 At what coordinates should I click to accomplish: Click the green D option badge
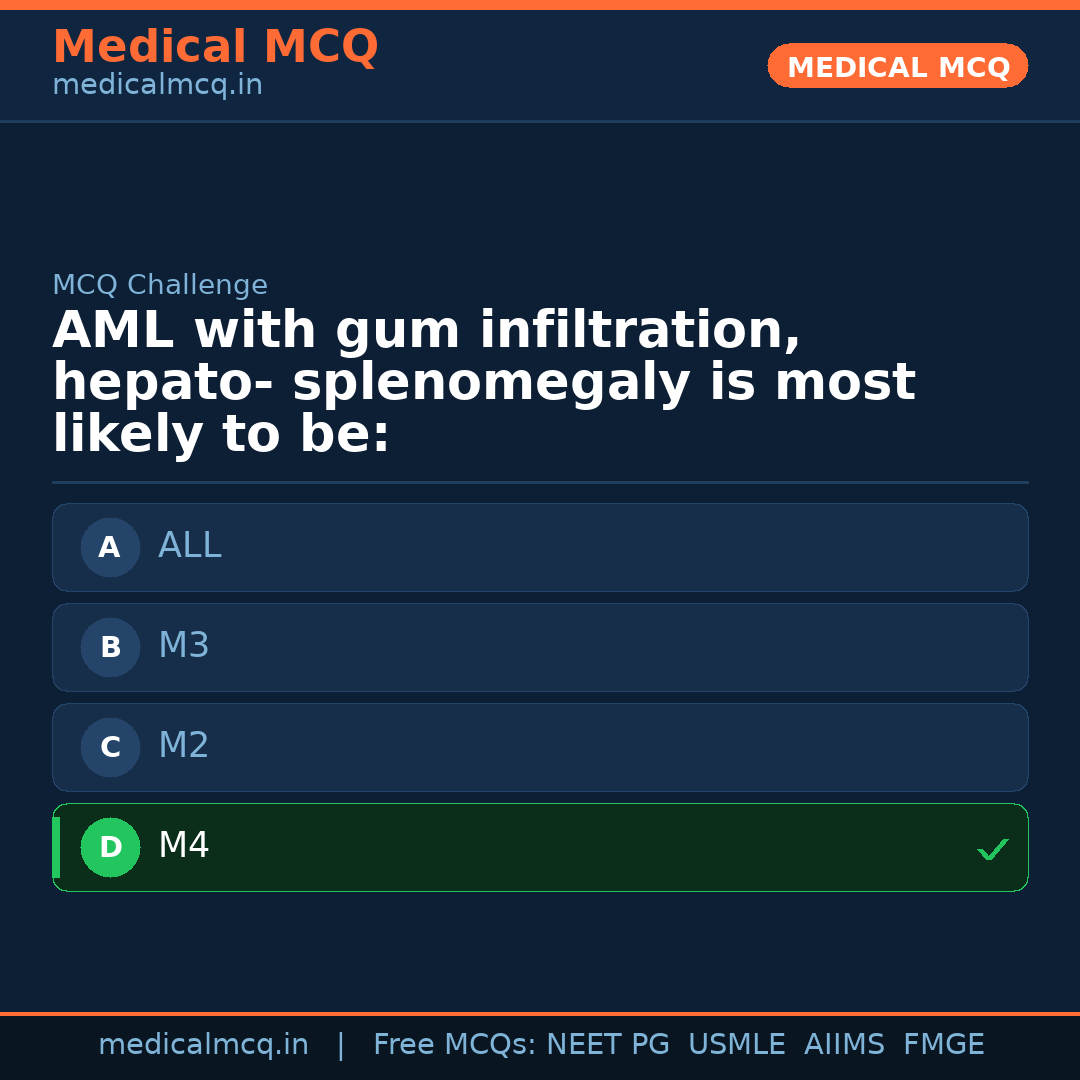[110, 847]
